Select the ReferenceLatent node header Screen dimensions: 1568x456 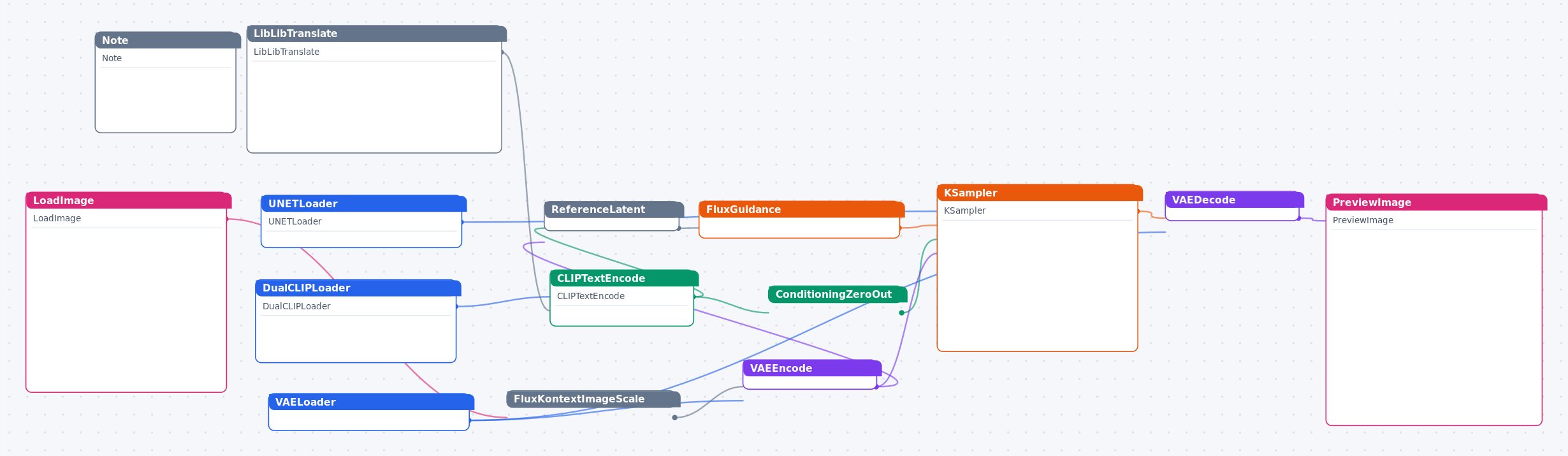(x=614, y=209)
